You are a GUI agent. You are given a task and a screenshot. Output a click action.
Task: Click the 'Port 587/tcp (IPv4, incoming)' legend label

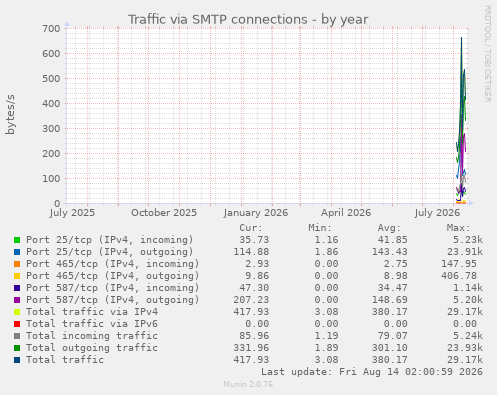click(x=113, y=288)
